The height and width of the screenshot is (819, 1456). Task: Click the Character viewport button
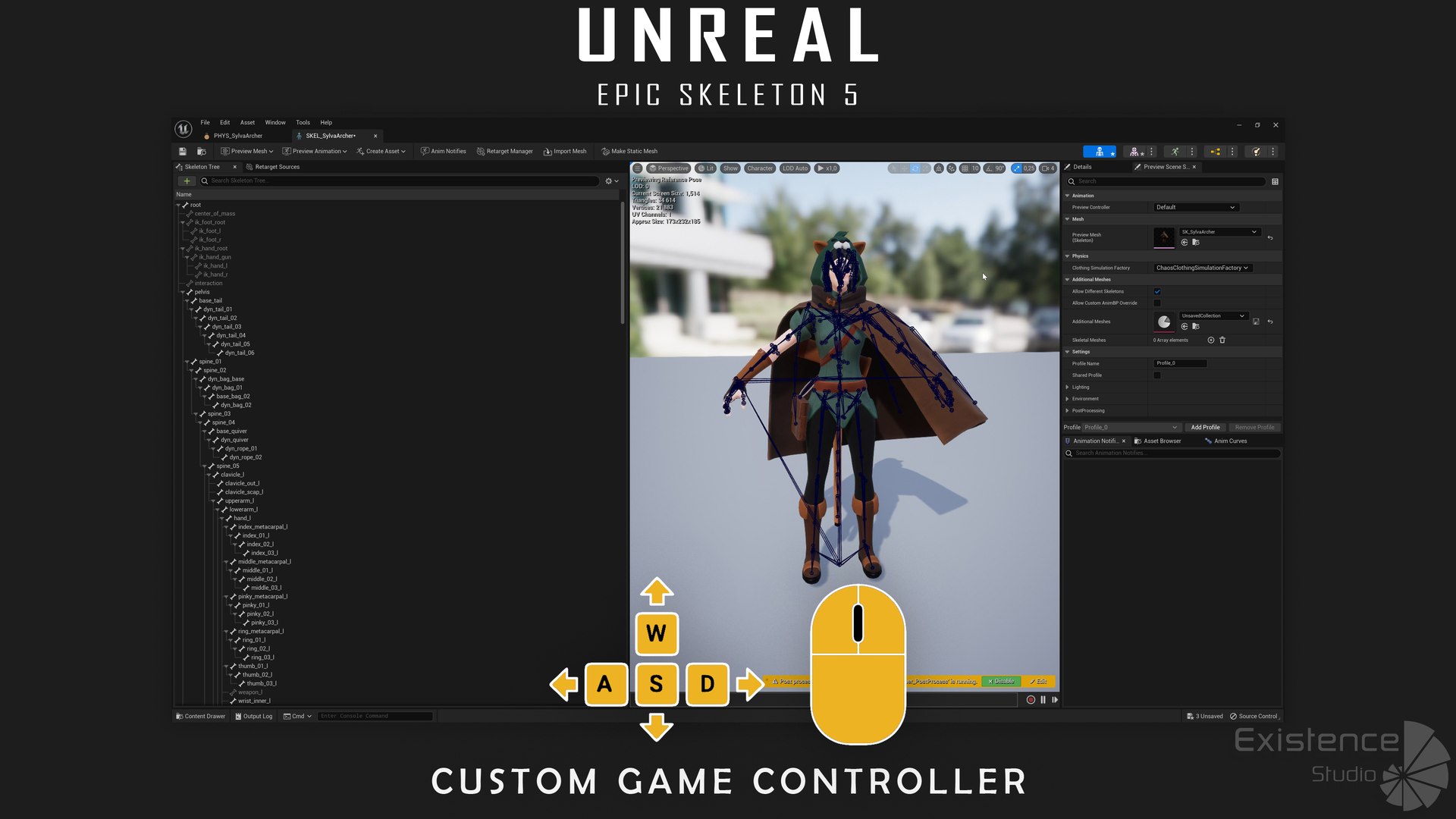759,168
